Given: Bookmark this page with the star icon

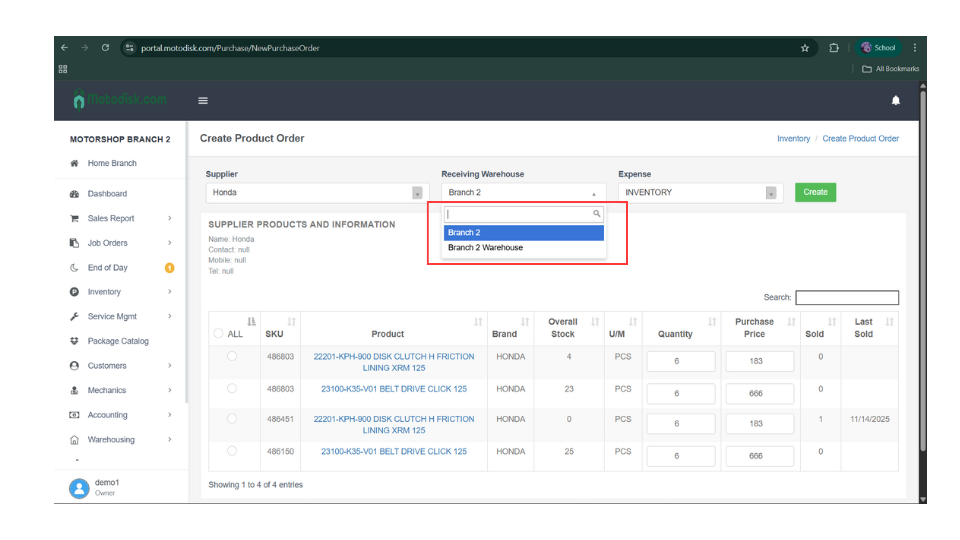Looking at the screenshot, I should pyautogui.click(x=805, y=48).
